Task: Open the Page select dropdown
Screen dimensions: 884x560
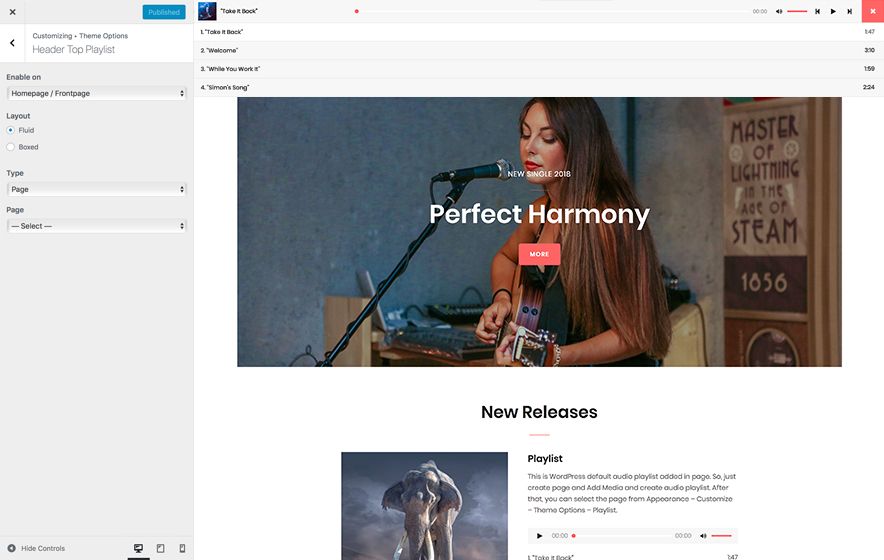Action: pos(96,226)
